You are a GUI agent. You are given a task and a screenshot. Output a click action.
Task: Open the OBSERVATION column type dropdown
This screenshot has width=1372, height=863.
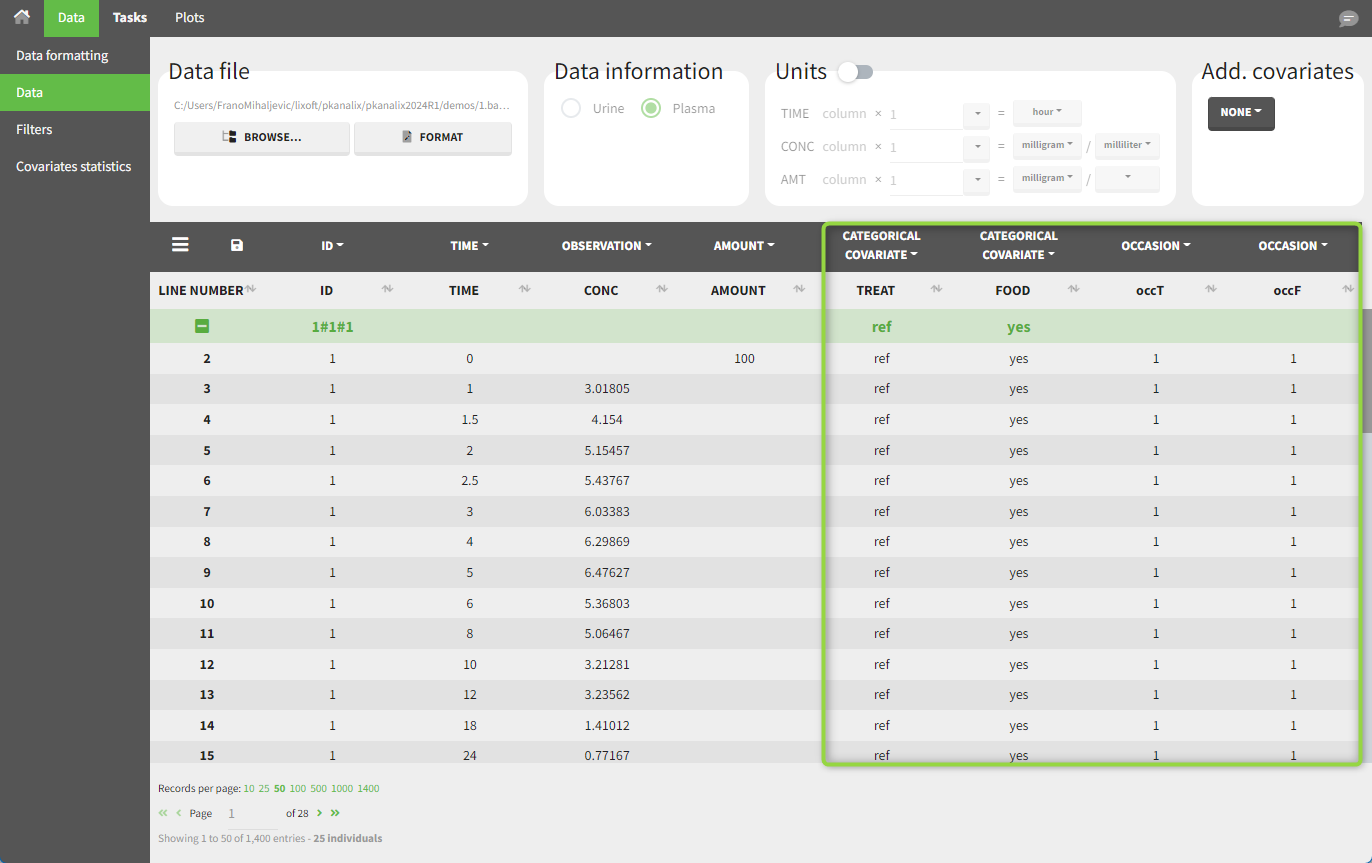point(606,246)
